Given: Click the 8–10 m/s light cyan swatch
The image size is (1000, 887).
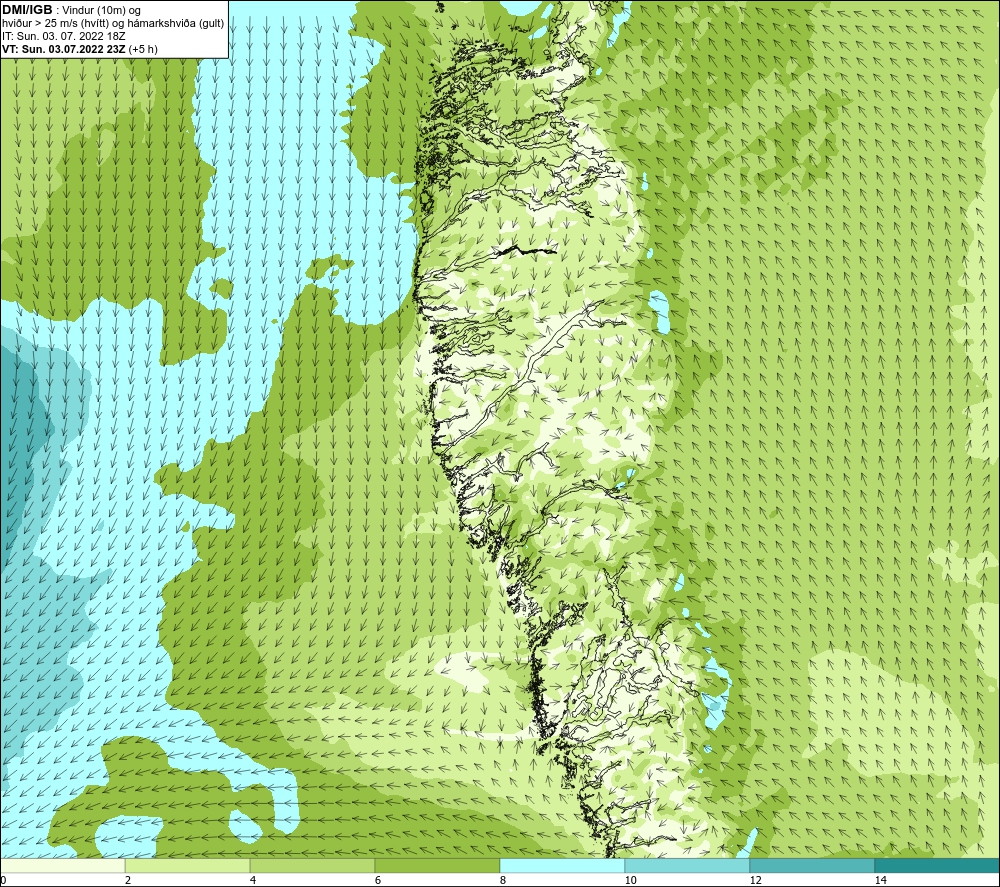Looking at the screenshot, I should click(x=562, y=865).
